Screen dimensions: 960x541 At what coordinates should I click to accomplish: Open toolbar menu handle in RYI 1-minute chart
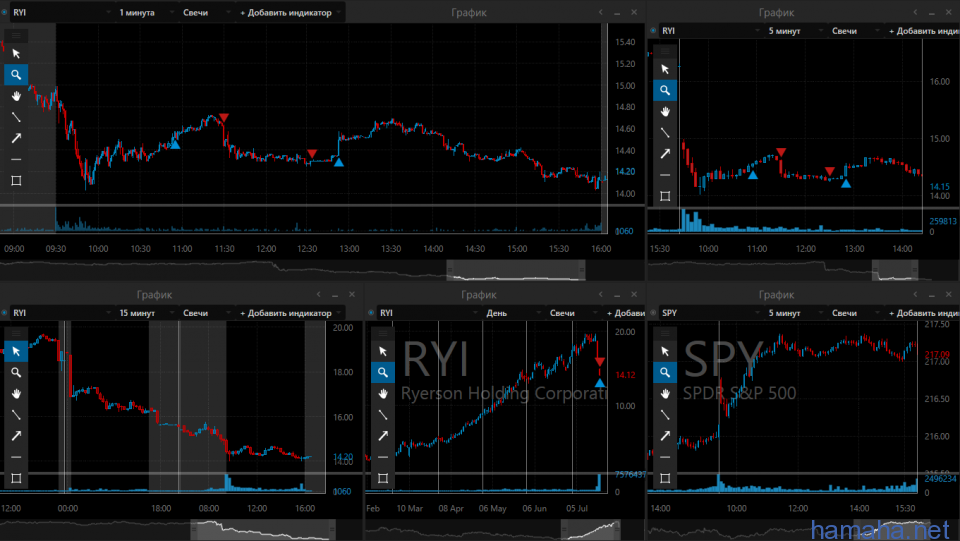click(x=16, y=35)
